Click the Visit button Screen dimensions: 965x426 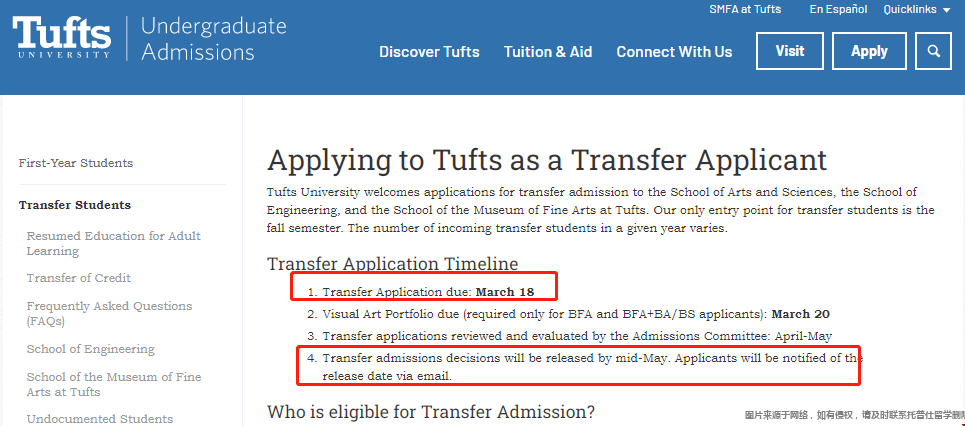pyautogui.click(x=790, y=51)
